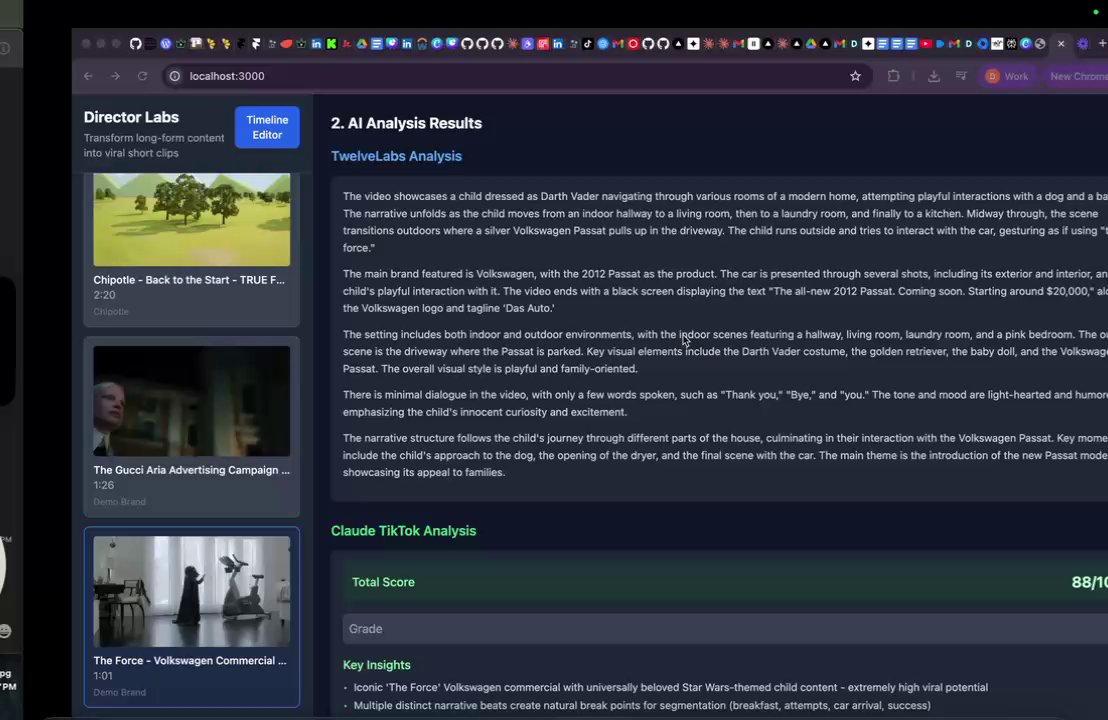Click the 1:01 duration label
Image resolution: width=1108 pixels, height=720 pixels.
pyautogui.click(x=102, y=675)
